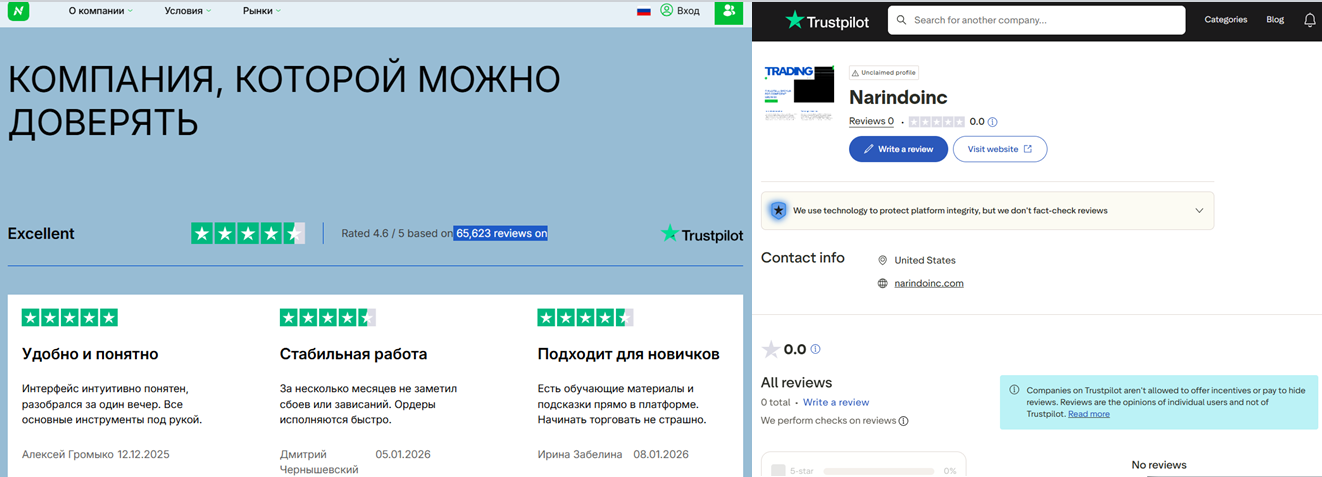Viewport: 1322px width, 477px height.
Task: Click the 'Search for another company' field
Action: pyautogui.click(x=1036, y=20)
